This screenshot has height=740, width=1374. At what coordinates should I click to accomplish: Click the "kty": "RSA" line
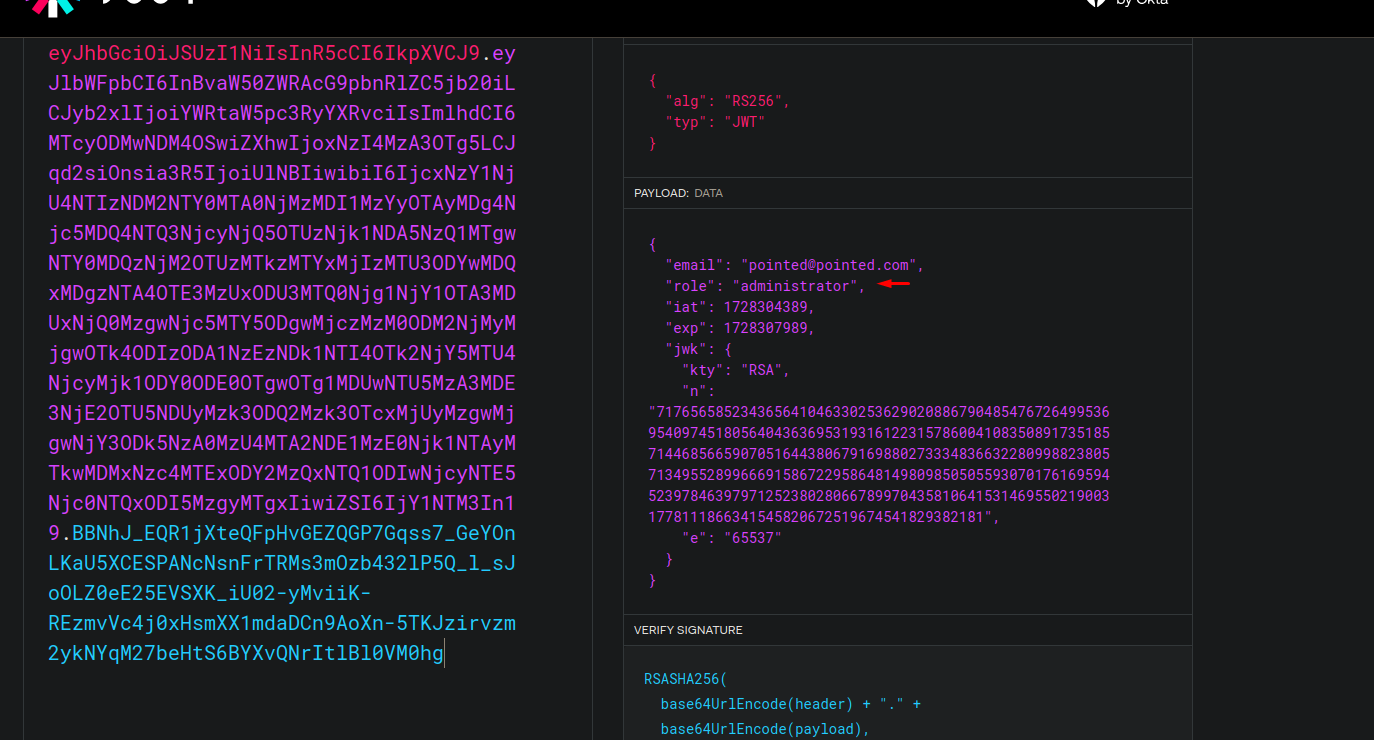click(736, 370)
